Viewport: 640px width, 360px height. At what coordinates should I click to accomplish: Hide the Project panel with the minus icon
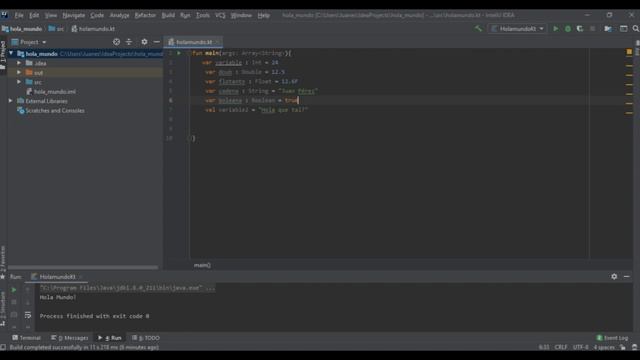pos(157,42)
